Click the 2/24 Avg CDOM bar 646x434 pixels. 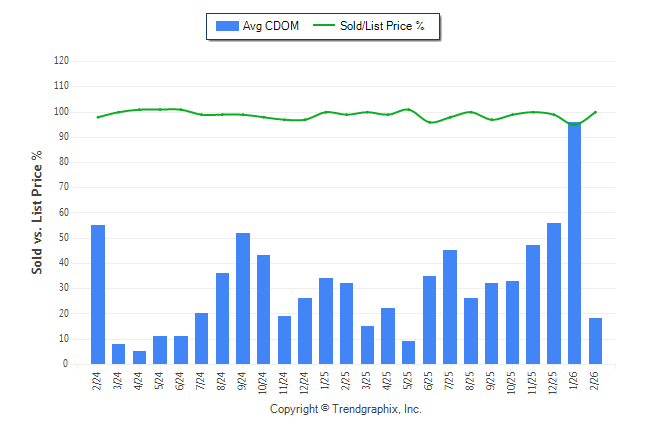point(98,294)
